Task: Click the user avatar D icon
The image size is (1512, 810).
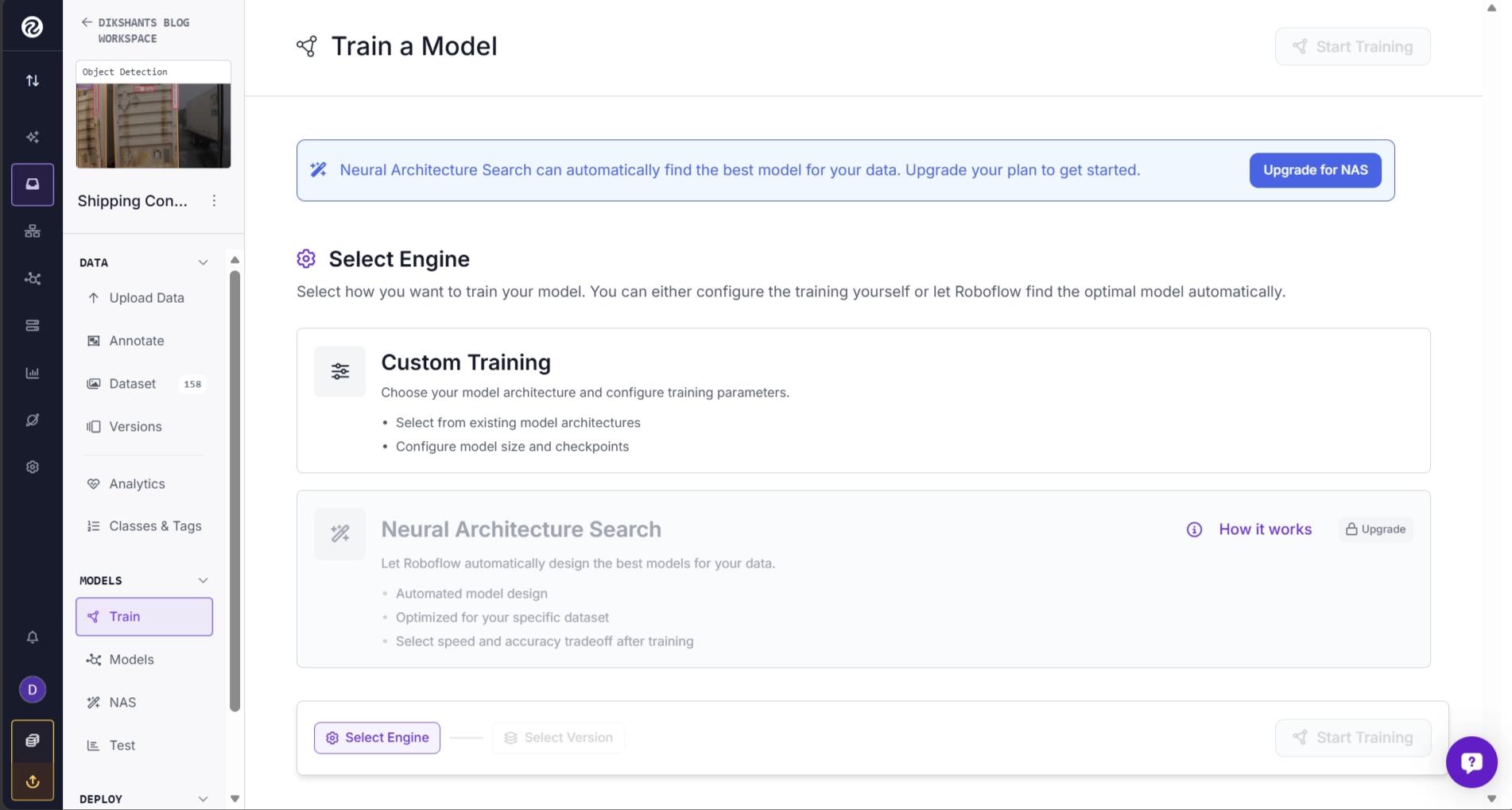Action: click(33, 689)
